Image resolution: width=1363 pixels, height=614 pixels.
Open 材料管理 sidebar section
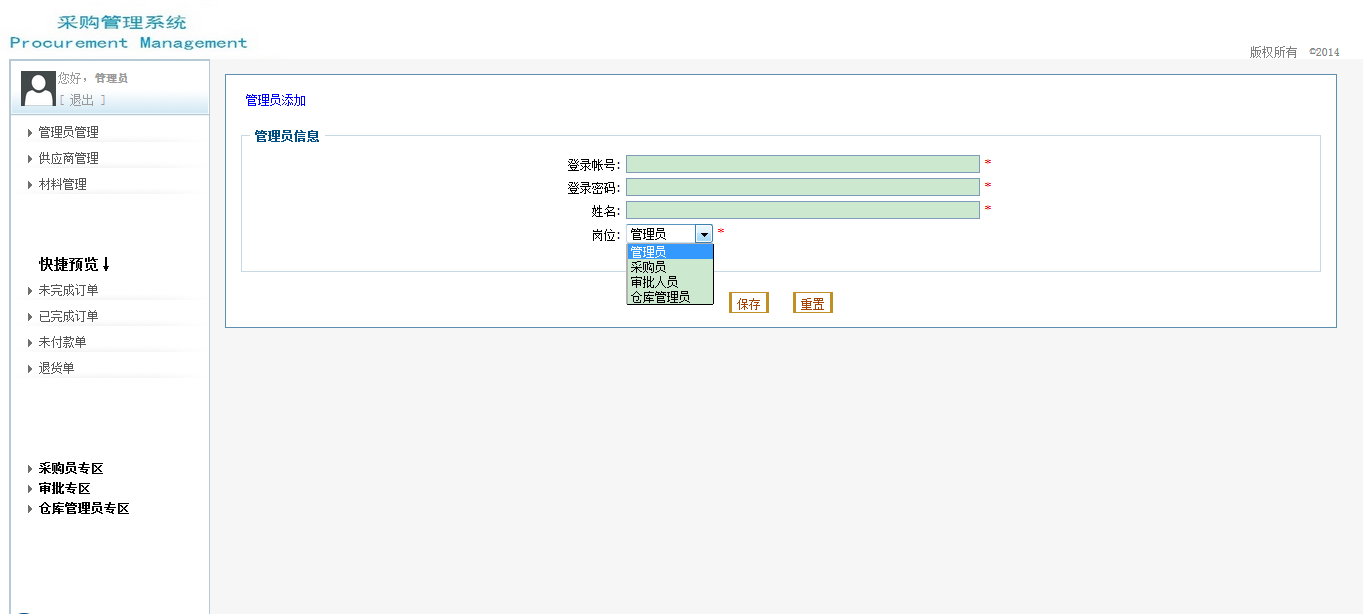[62, 184]
